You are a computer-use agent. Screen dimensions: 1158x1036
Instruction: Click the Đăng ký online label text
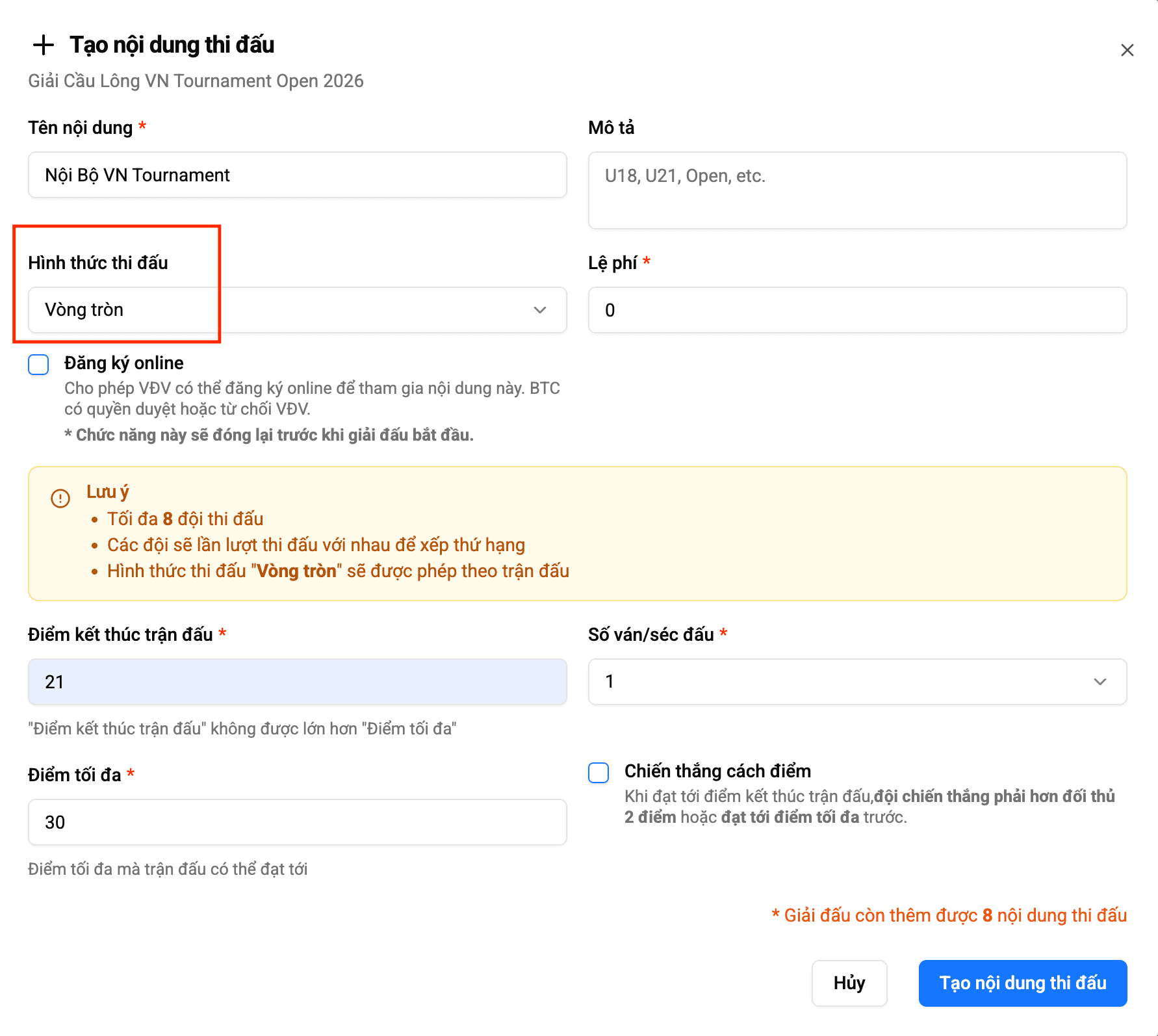coord(123,363)
